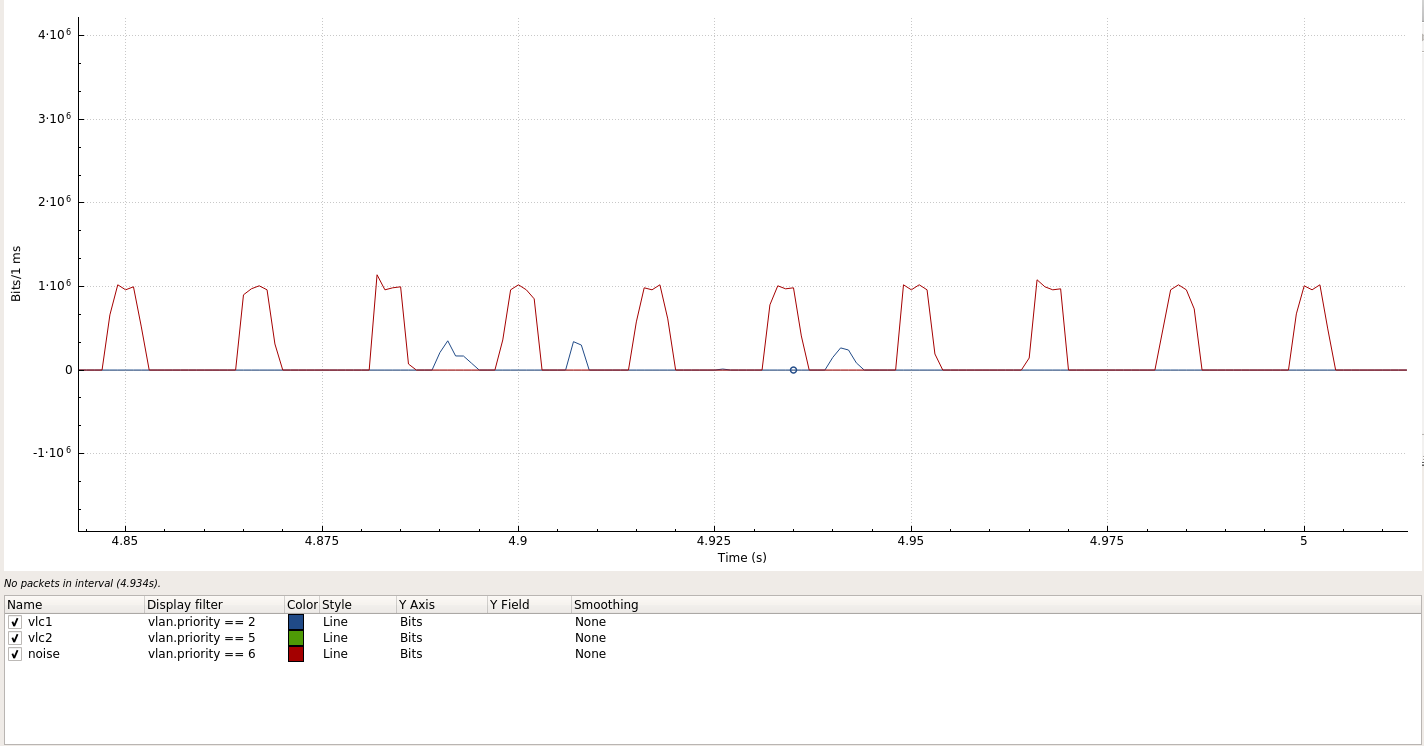Click the -1·10⁶ tick label on Y axis
The image size is (1424, 746).
[53, 452]
